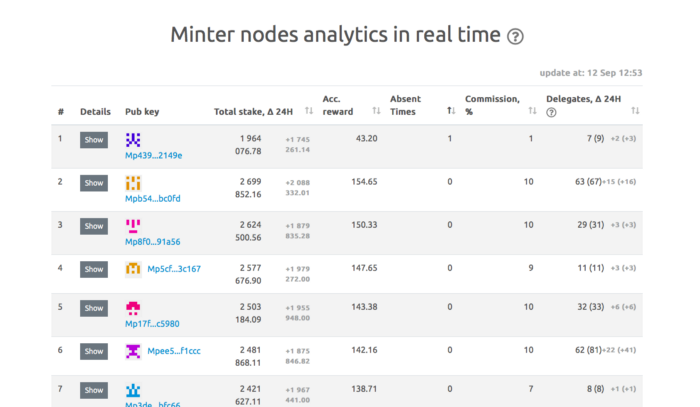Follow the Mpee5...f1ccc pub key link
The width and height of the screenshot is (700, 407).
pyautogui.click(x=174, y=351)
